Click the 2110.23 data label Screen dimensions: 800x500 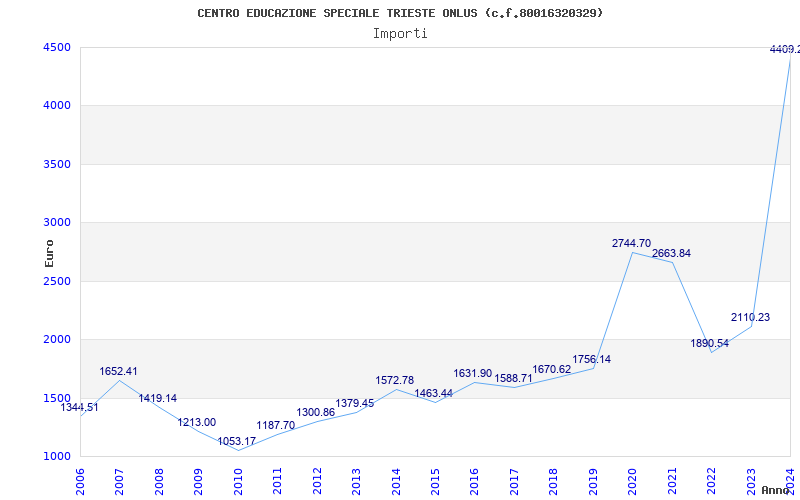pos(750,317)
